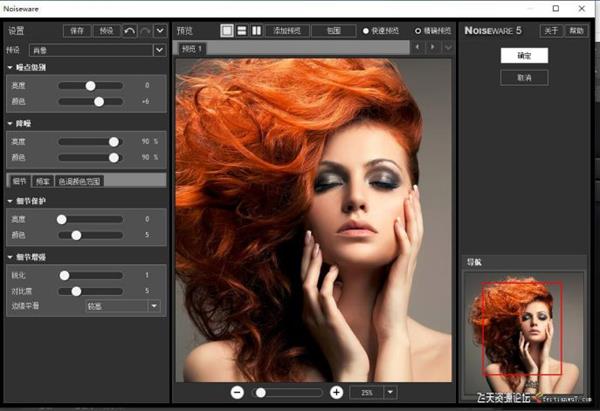The width and height of the screenshot is (600, 411).
Task: Select the single-pane preview layout icon
Action: [227, 31]
